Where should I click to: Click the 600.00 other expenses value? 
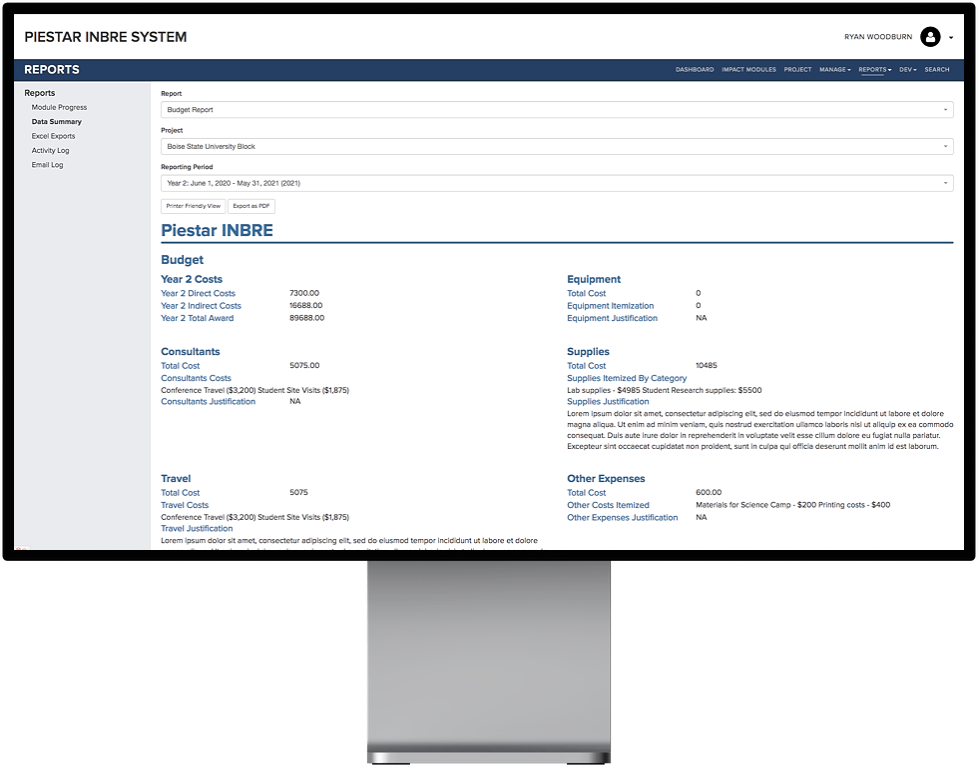709,492
